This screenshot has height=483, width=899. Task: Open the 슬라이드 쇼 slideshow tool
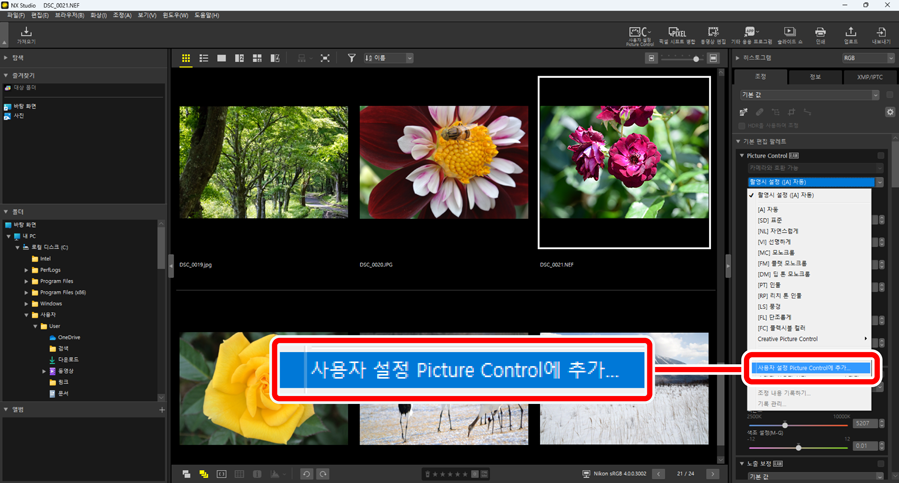click(x=789, y=35)
